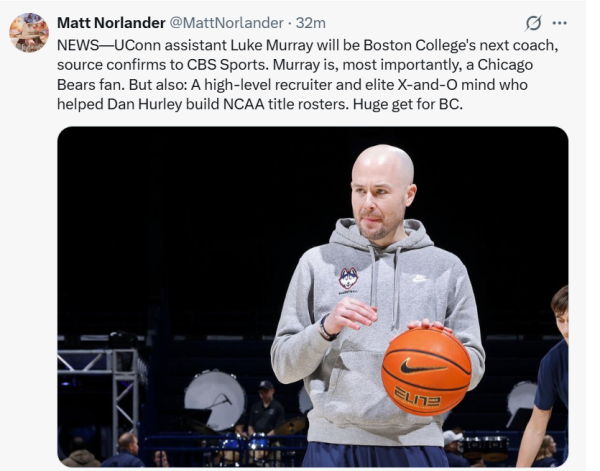Click the white Nike swoosh on hoodie
The width and height of the screenshot is (600, 471).
click(x=419, y=278)
